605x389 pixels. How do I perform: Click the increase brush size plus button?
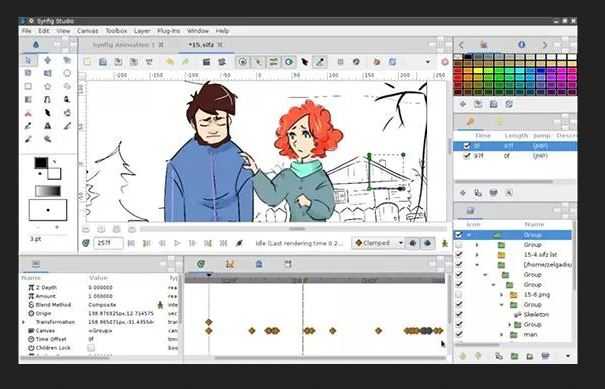point(57,228)
